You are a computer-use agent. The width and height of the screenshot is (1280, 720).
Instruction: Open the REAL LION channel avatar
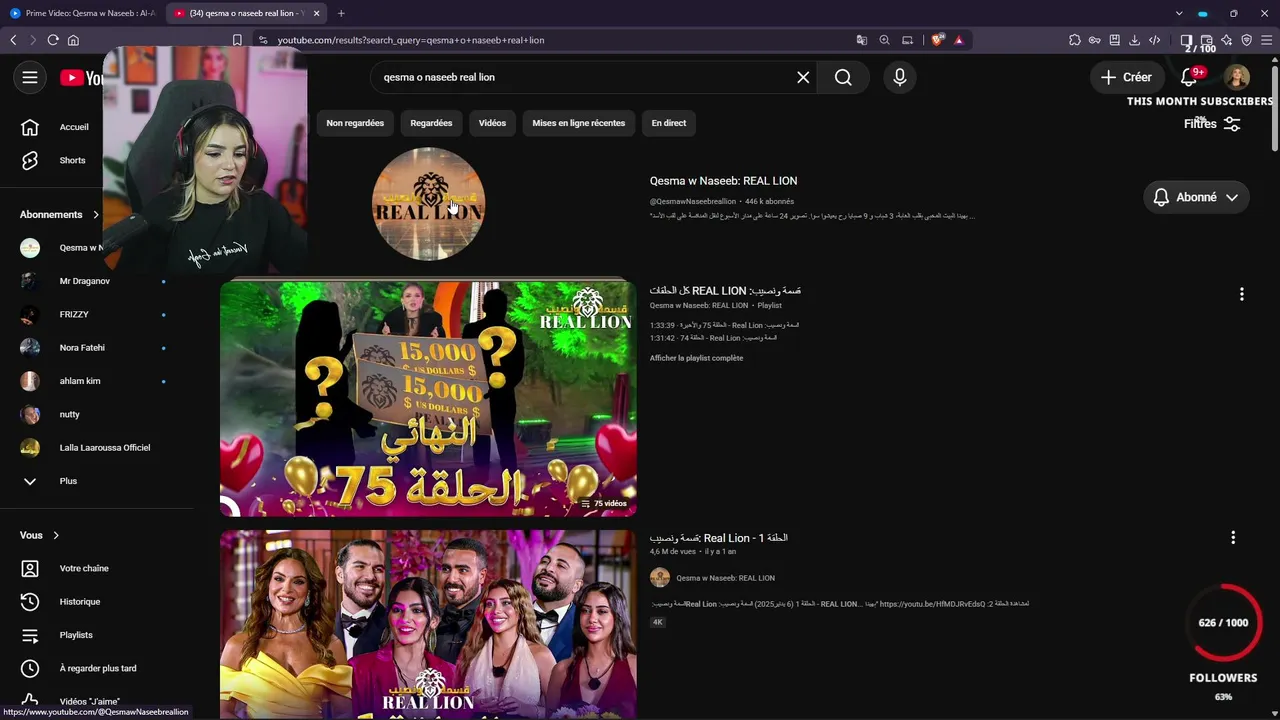click(x=428, y=203)
